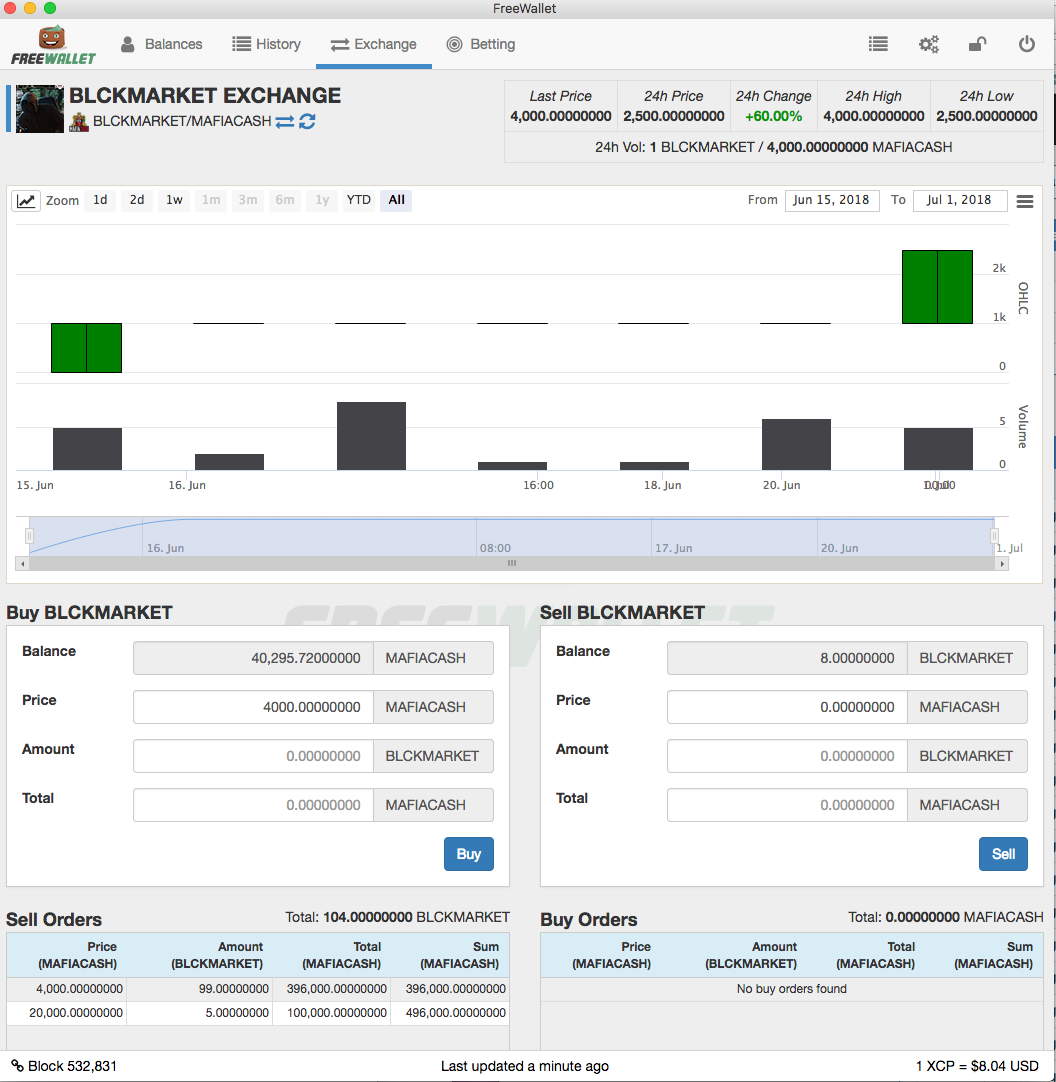Click the Sell Price input field

click(x=788, y=707)
